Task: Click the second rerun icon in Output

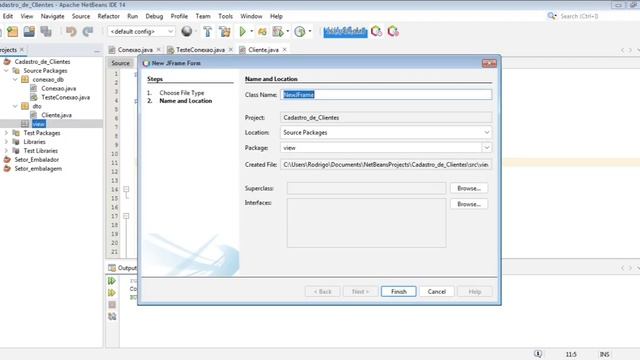Action: tap(111, 293)
